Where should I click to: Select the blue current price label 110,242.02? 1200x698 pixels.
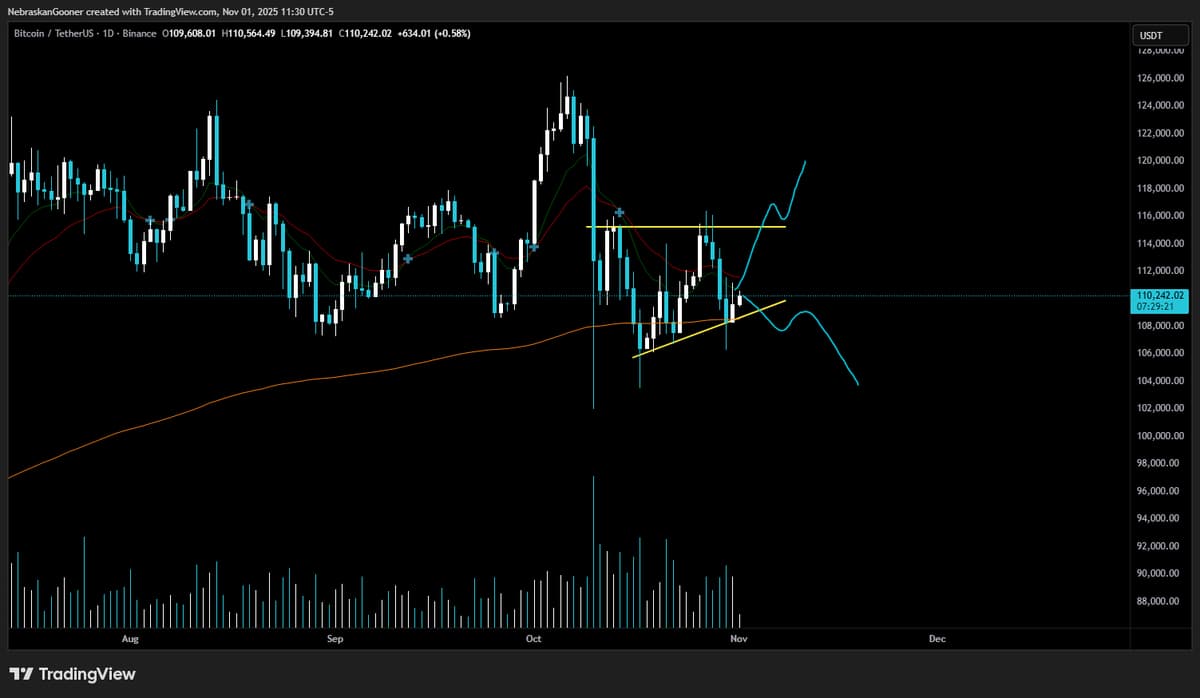(1160, 294)
